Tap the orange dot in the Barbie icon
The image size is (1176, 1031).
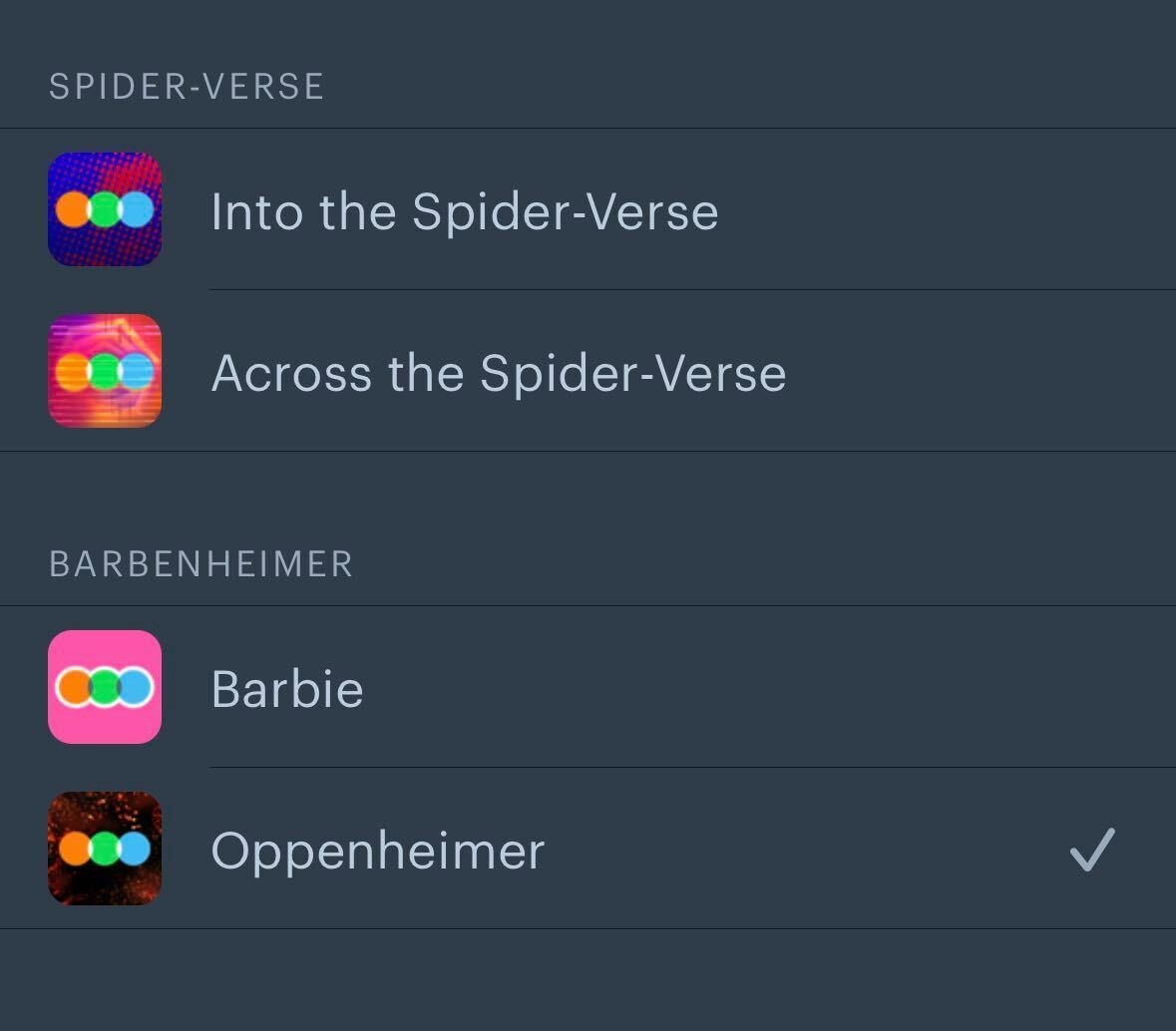(x=74, y=688)
